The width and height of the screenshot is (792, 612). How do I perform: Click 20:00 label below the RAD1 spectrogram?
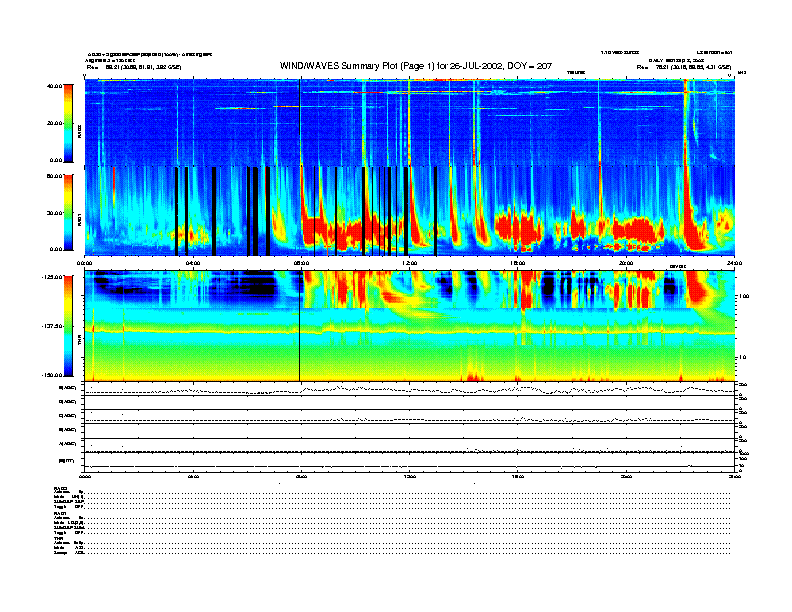[626, 263]
